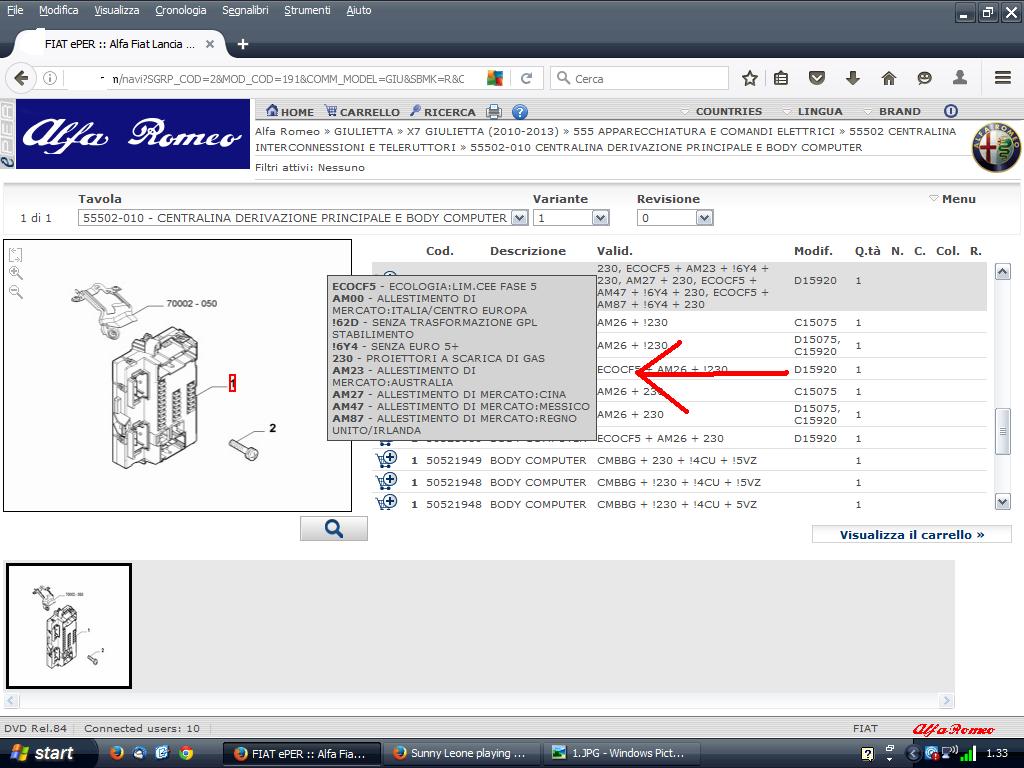
Task: Switch to 1.JPG Windows Picture taskbar item
Action: tap(622, 753)
